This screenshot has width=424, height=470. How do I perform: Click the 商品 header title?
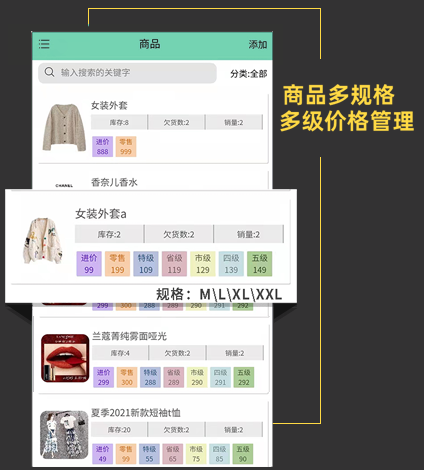(149, 44)
